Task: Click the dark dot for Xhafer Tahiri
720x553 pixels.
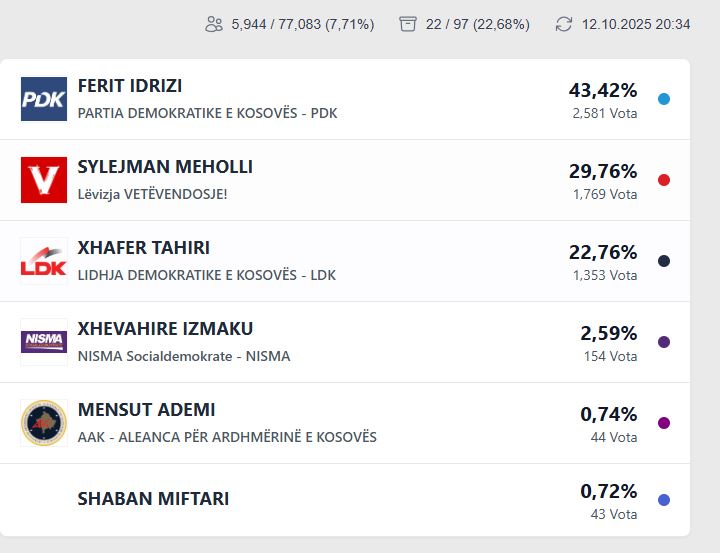Action: point(664,261)
